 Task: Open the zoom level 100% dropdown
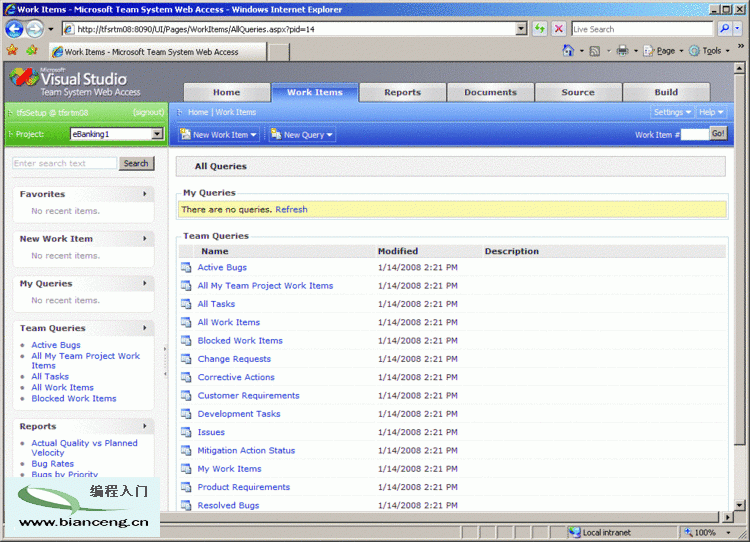coord(728,532)
